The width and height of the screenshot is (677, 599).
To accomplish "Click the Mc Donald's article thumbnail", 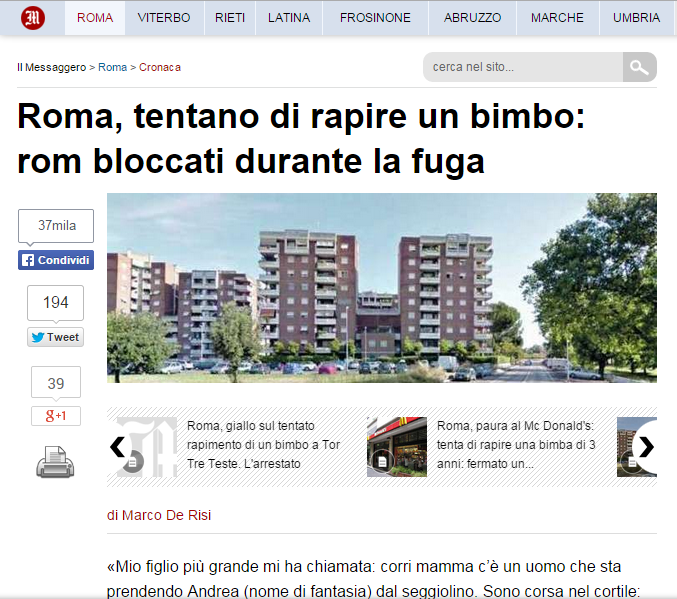I will coord(397,447).
